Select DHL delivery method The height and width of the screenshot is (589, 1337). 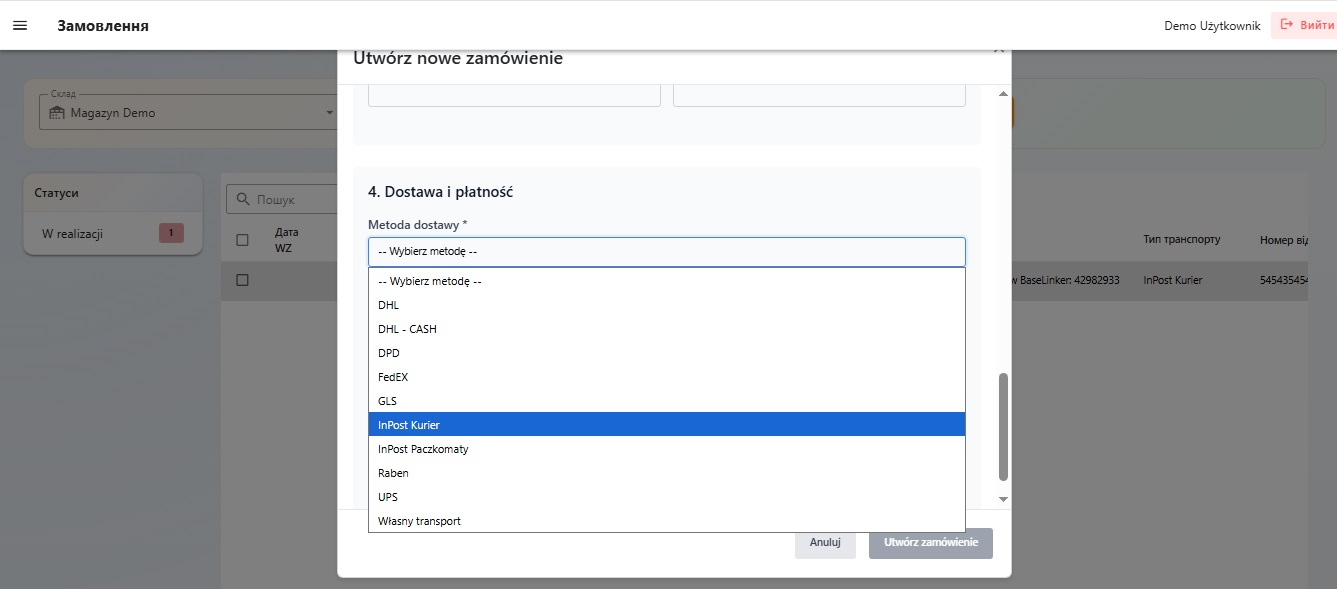pyautogui.click(x=667, y=305)
